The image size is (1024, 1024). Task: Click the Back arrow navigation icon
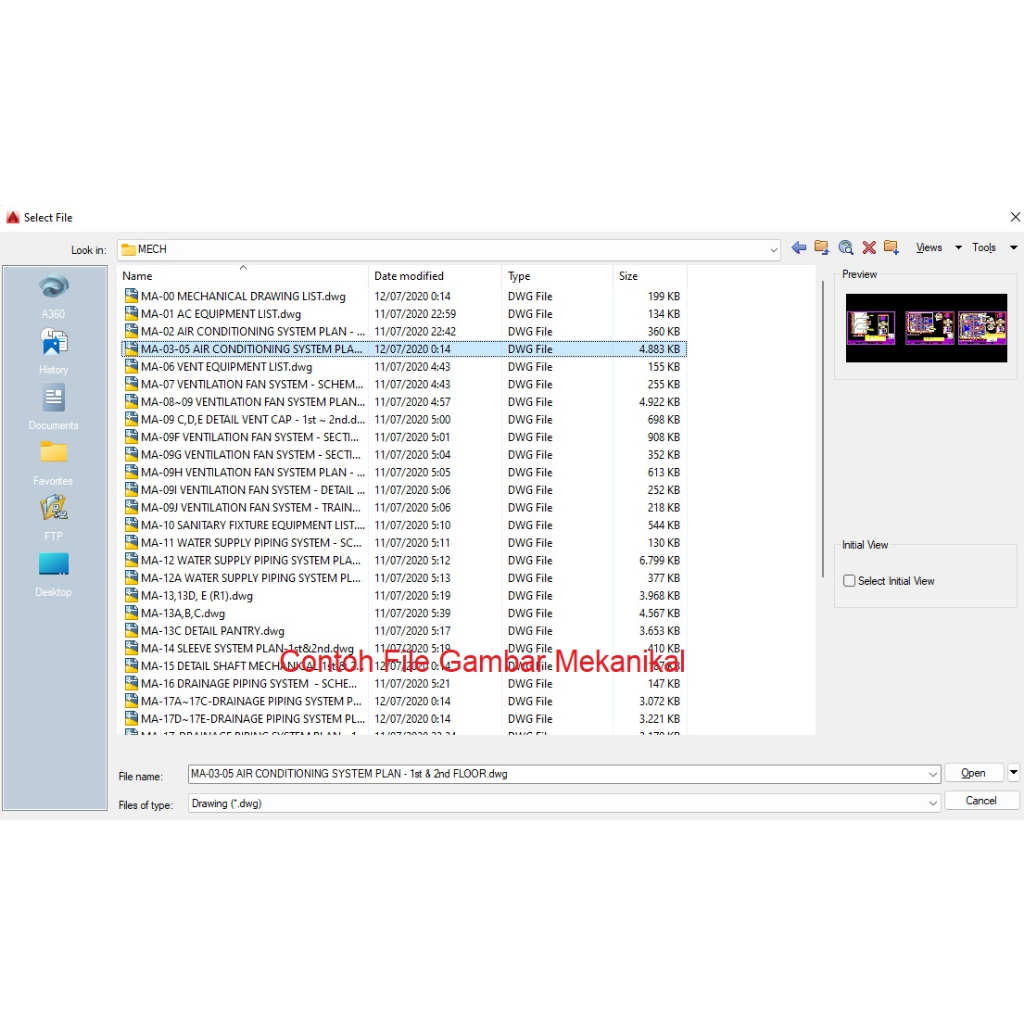[x=798, y=248]
